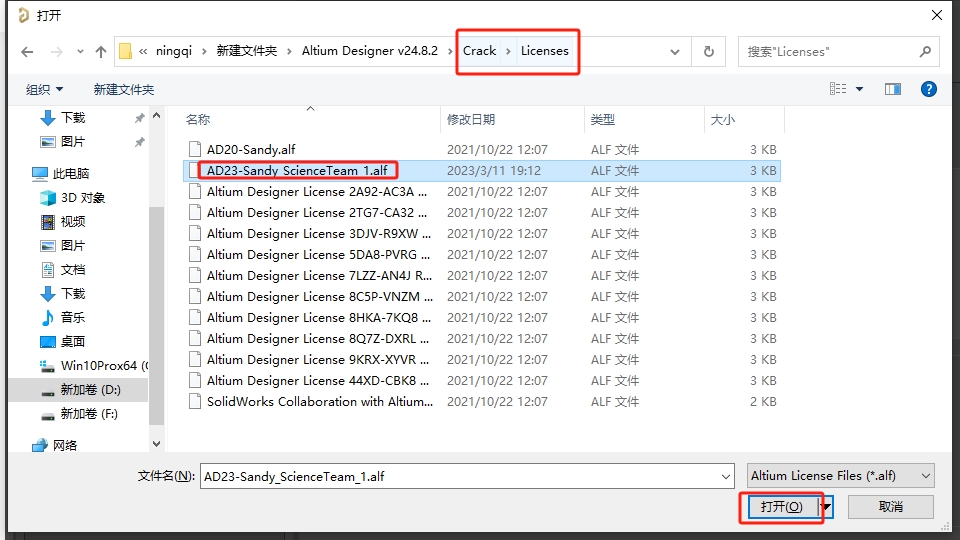The width and height of the screenshot is (960, 540).
Task: Toggle the preview pane icon
Action: [893, 89]
